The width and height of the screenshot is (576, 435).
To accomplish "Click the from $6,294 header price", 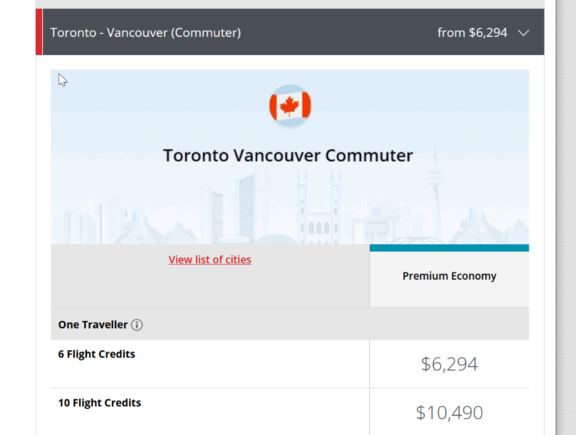I will click(x=472, y=33).
